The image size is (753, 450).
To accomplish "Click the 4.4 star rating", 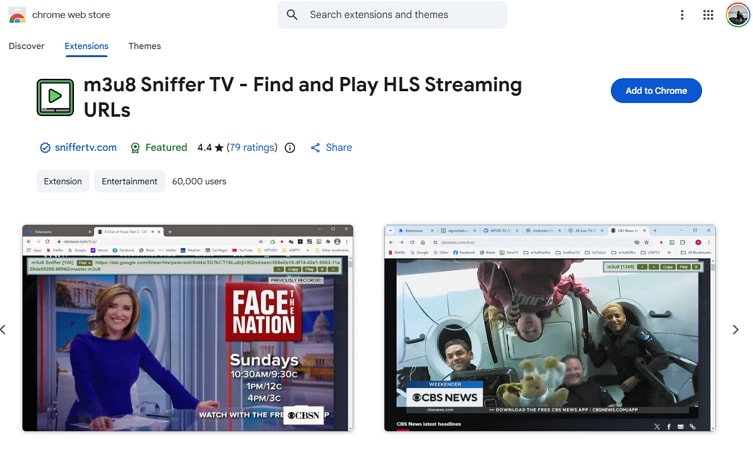I will click(210, 147).
